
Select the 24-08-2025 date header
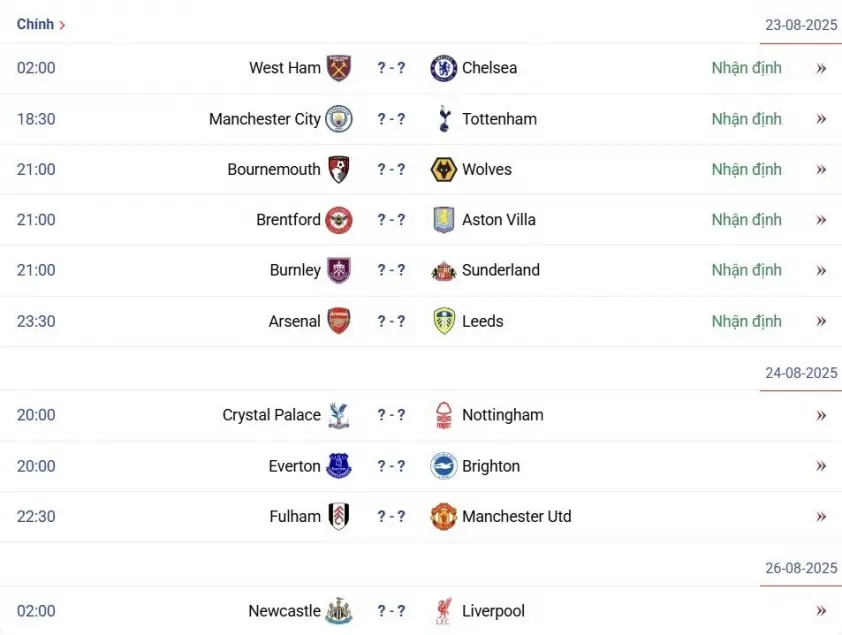coord(801,373)
